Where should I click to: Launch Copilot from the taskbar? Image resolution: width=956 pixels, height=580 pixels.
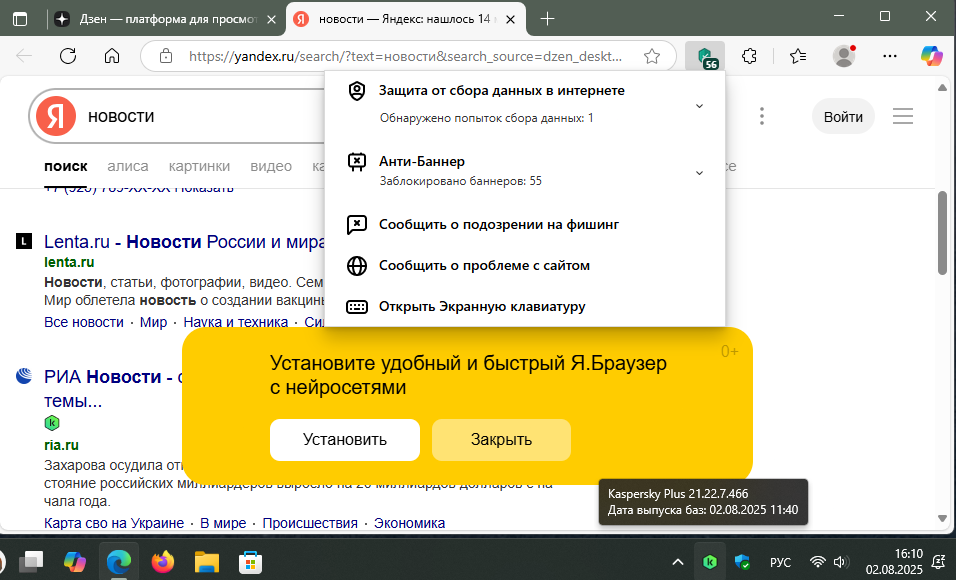(x=75, y=562)
